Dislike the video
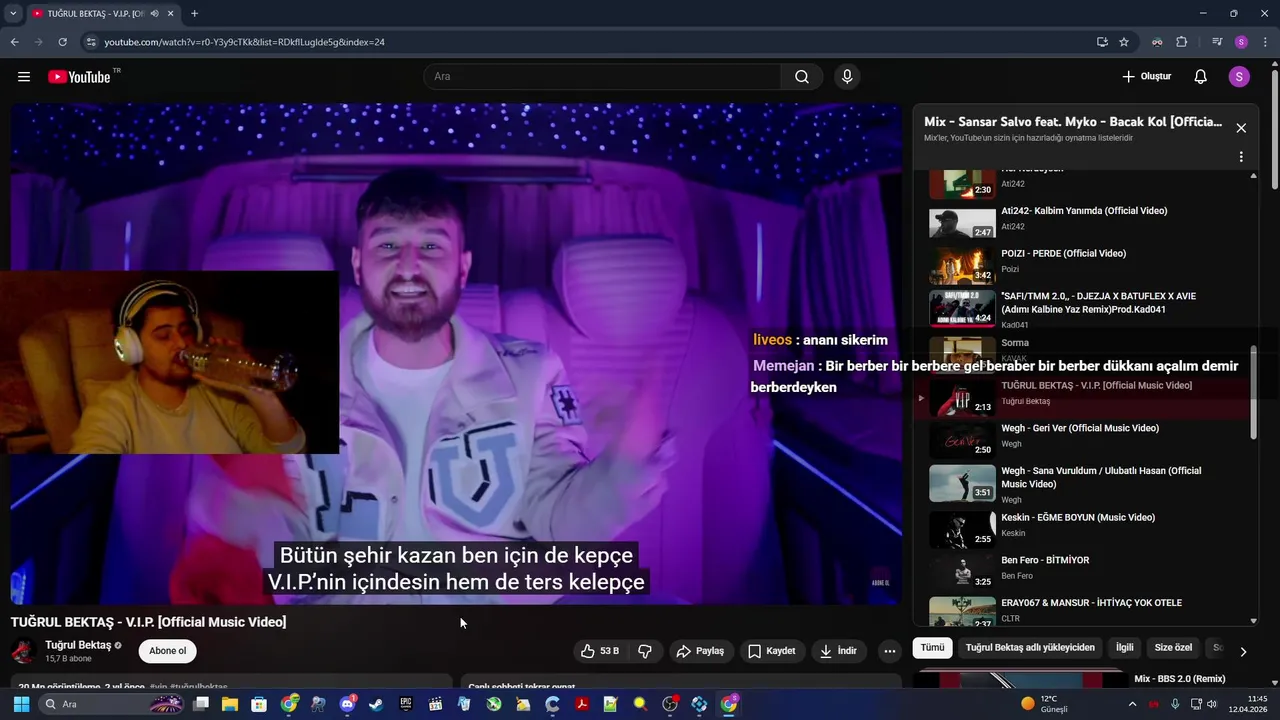The height and width of the screenshot is (720, 1280). pos(645,651)
